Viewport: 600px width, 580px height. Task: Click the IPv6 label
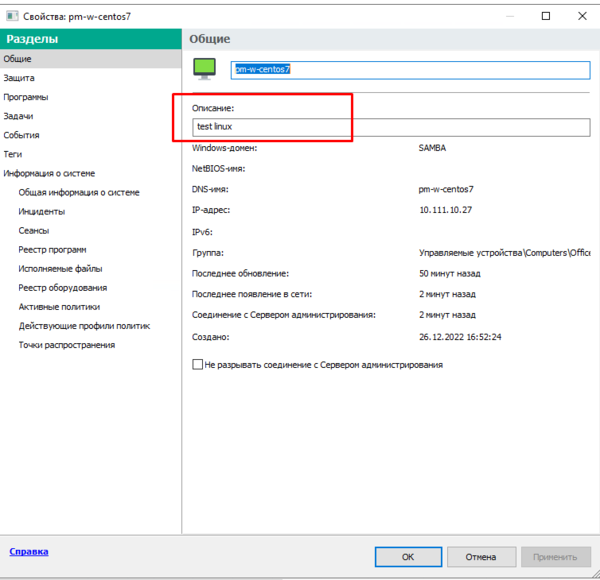pos(202,232)
